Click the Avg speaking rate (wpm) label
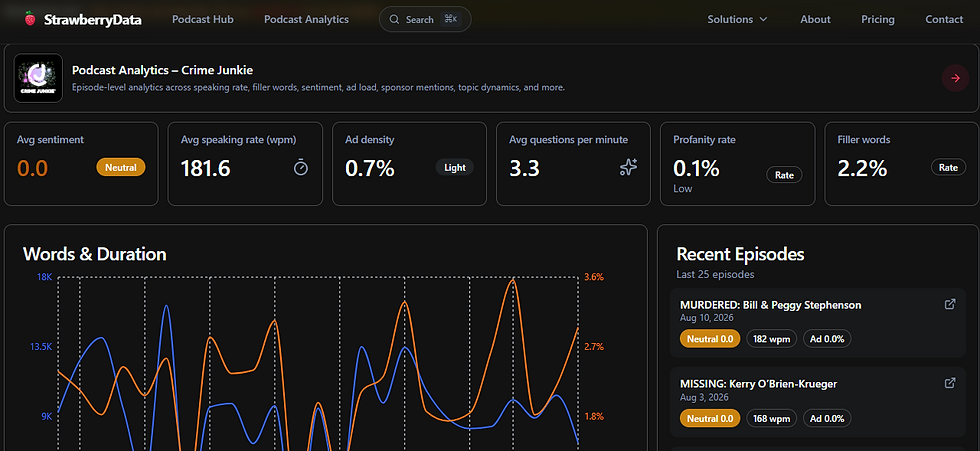This screenshot has height=451, width=980. (238, 140)
